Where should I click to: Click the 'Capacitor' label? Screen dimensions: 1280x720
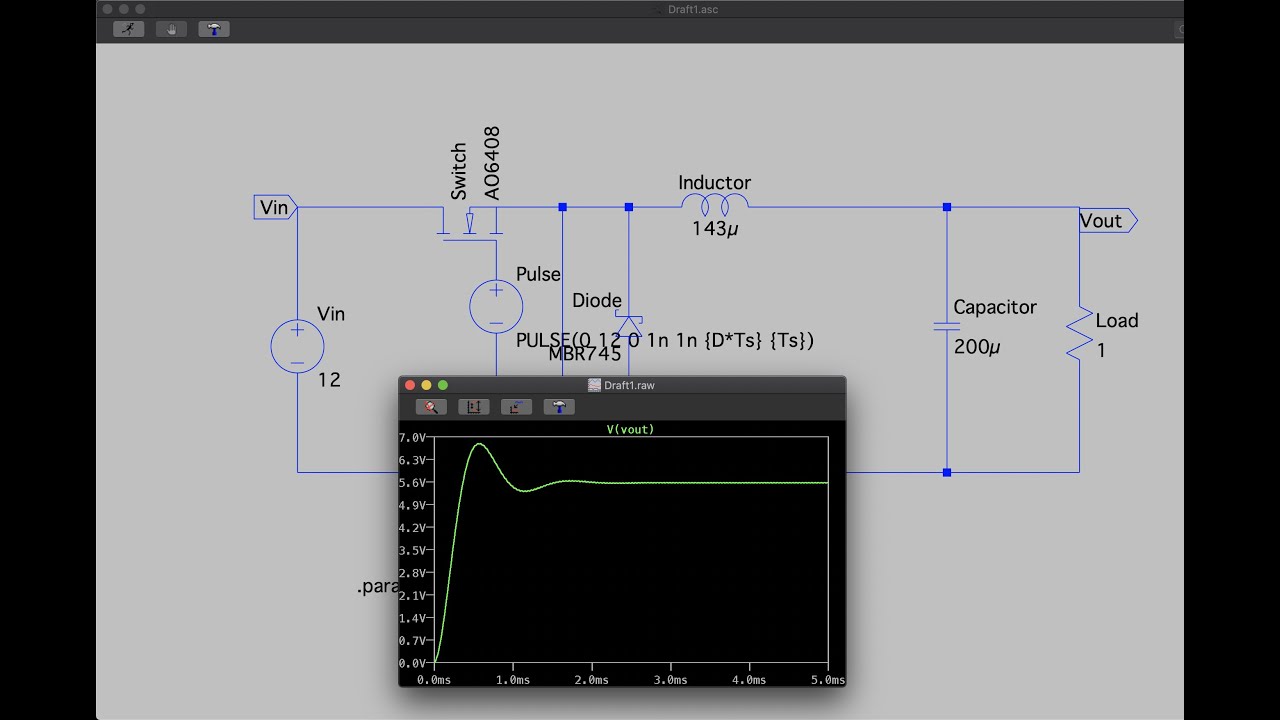[x=995, y=307]
